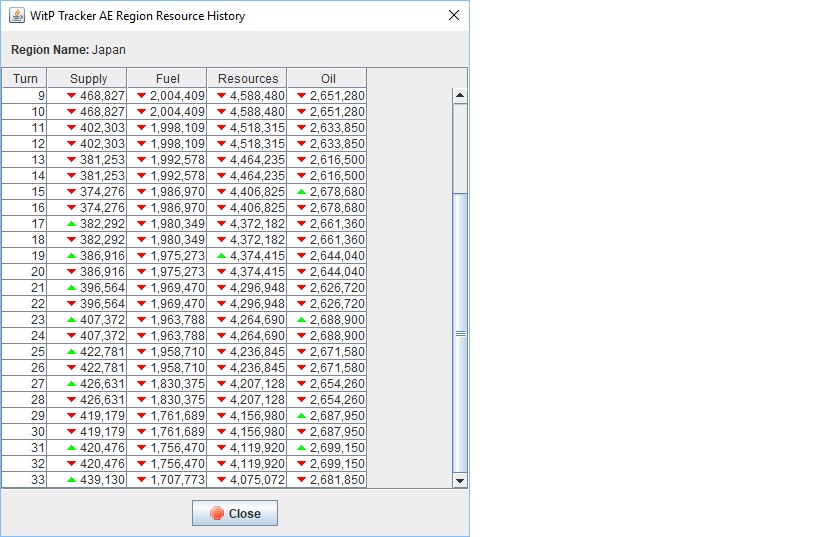Click the green up arrow beside Supply 439,130
The image size is (819, 537).
(72, 480)
